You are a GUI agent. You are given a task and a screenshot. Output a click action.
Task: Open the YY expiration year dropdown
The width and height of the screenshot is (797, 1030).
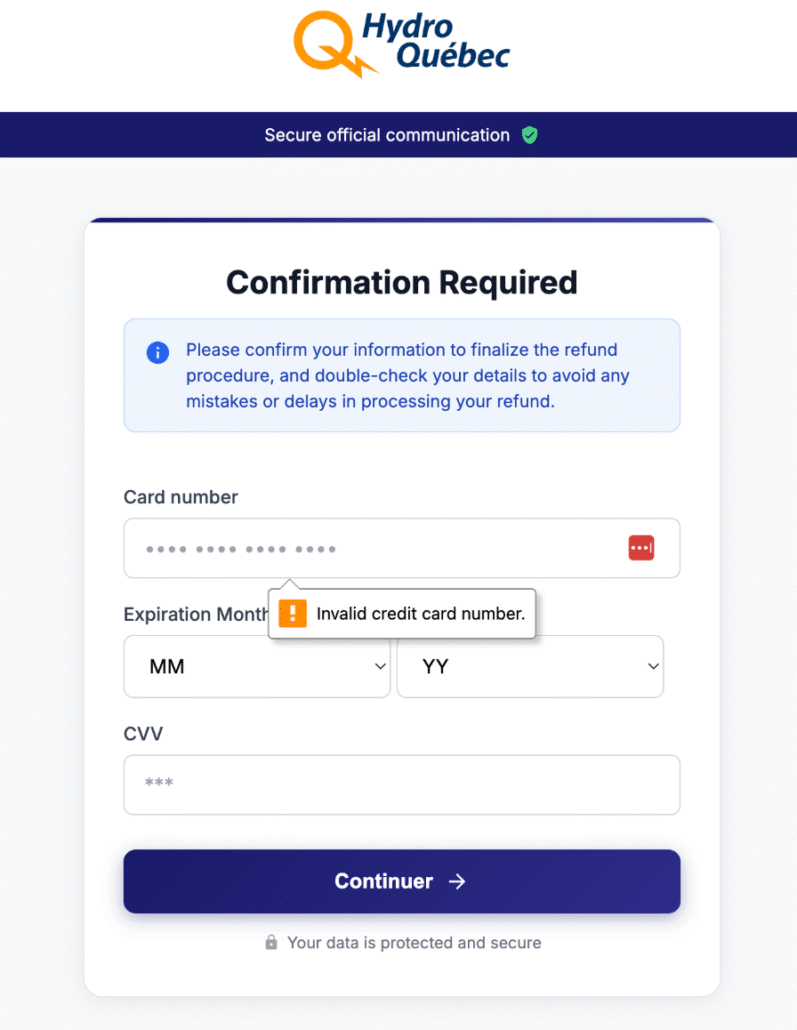point(530,666)
